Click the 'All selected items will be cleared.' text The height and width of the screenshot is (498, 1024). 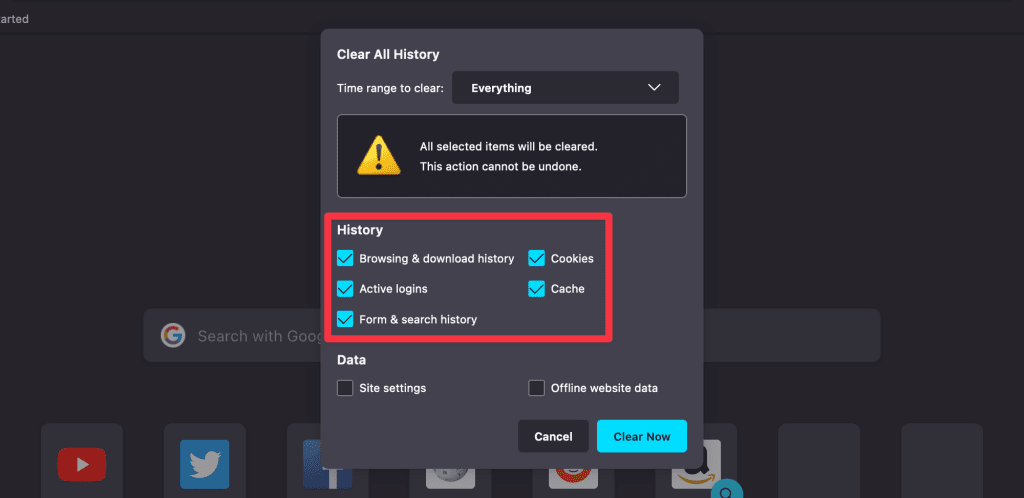(x=508, y=147)
